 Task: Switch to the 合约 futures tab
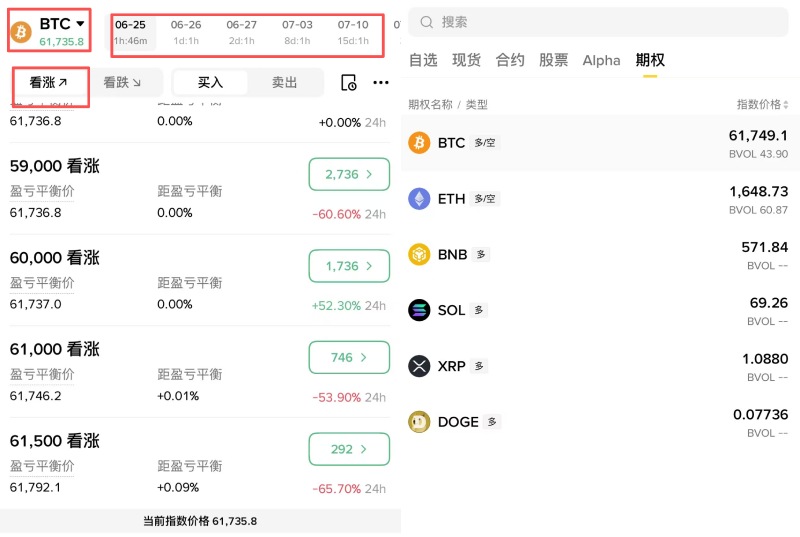pyautogui.click(x=510, y=60)
